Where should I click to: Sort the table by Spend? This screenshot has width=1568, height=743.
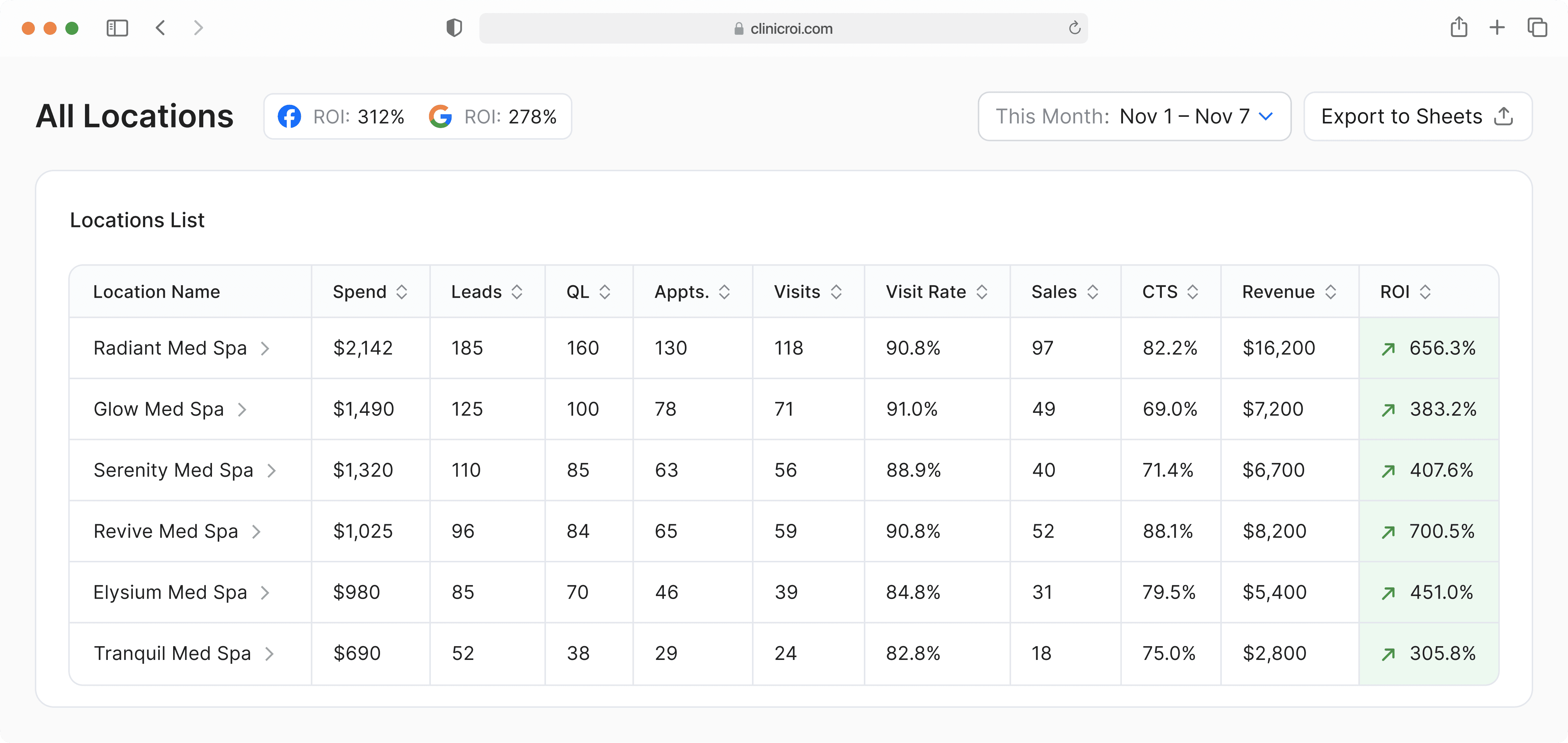click(401, 291)
